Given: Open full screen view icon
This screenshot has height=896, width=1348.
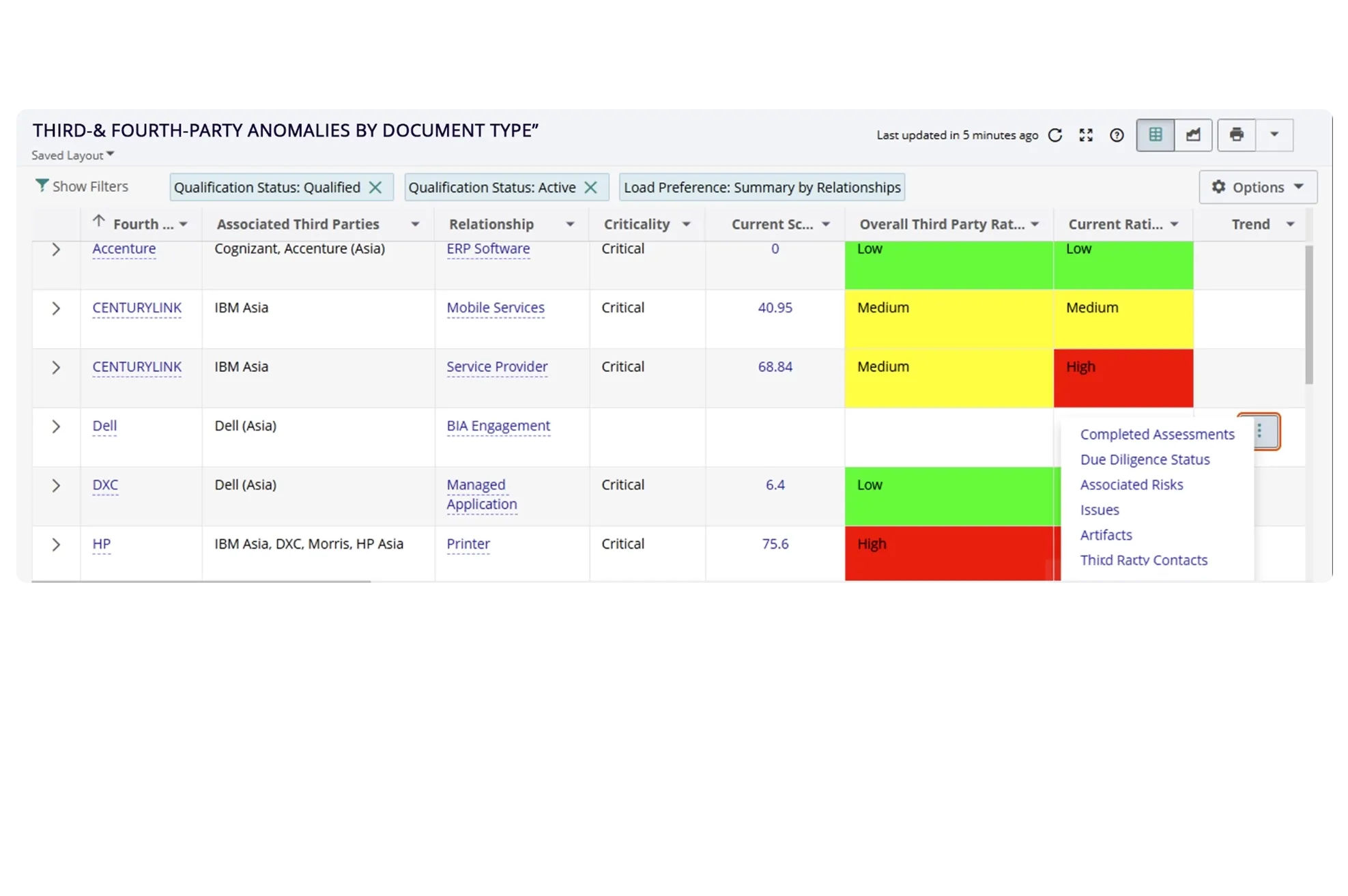Looking at the screenshot, I should click(1086, 135).
